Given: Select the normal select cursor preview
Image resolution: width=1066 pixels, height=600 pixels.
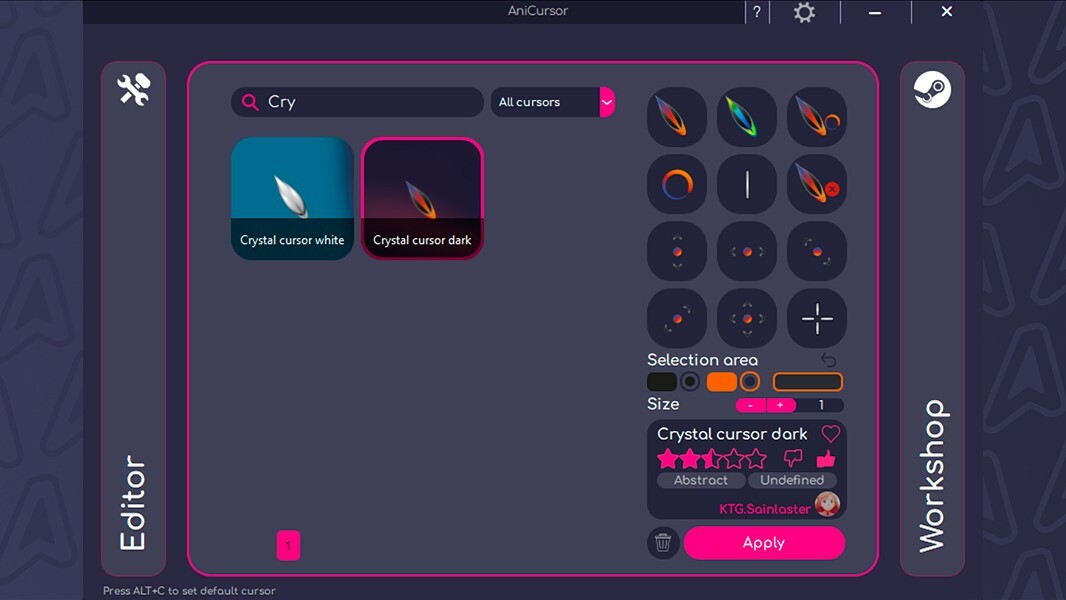Looking at the screenshot, I should (x=677, y=117).
